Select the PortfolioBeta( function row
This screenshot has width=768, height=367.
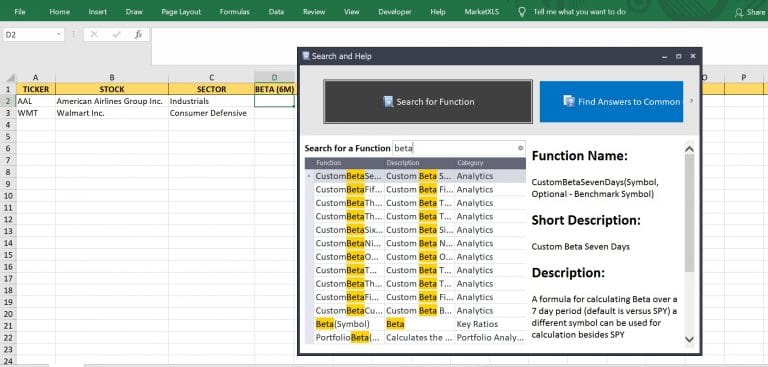[415, 338]
